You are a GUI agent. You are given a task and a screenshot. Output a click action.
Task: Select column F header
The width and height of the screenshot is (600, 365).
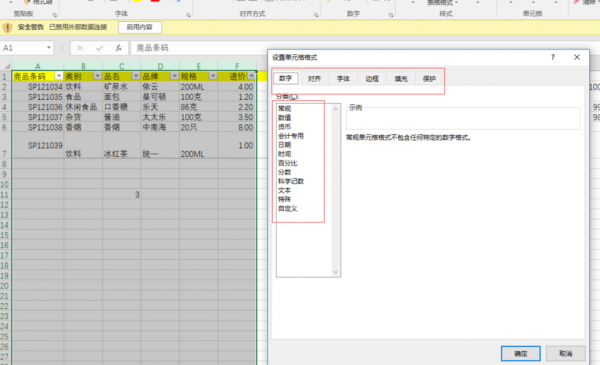tap(237, 66)
